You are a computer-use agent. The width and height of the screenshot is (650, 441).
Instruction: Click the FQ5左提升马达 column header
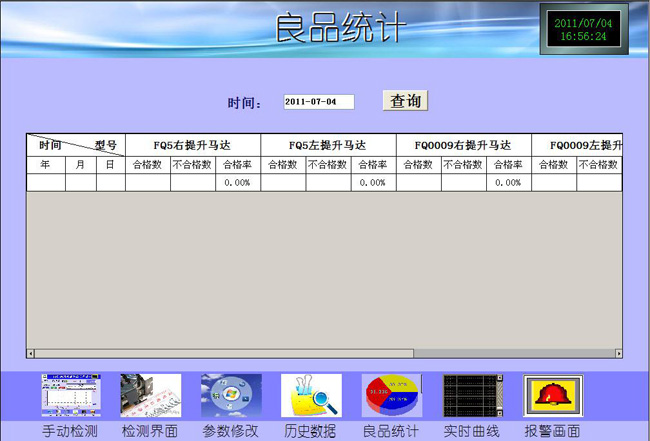(x=328, y=145)
